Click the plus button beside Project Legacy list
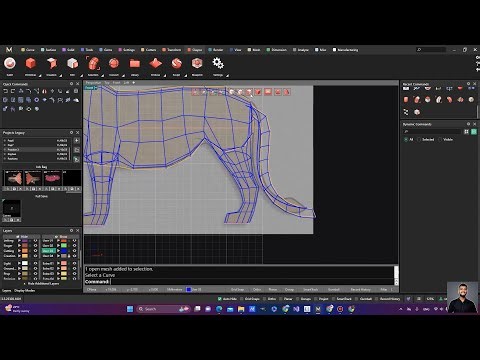Image resolution: width=480 pixels, height=360 pixels. [x=77, y=141]
